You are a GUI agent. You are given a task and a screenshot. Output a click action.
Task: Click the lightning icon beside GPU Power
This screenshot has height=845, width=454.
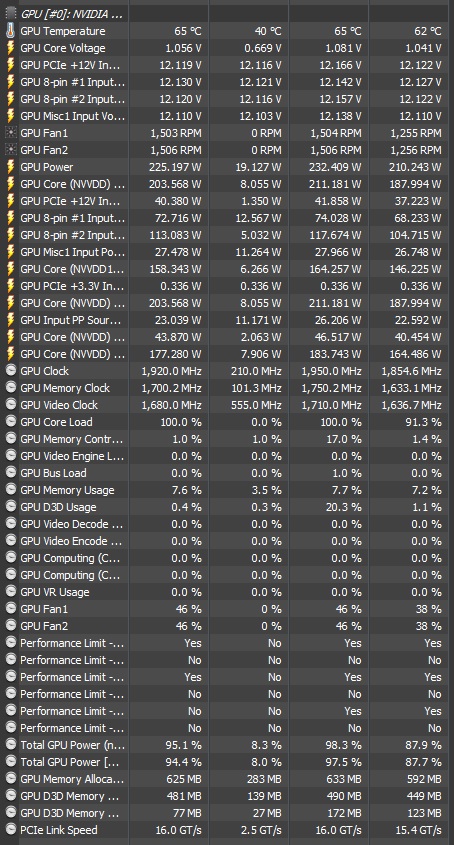click(11, 168)
